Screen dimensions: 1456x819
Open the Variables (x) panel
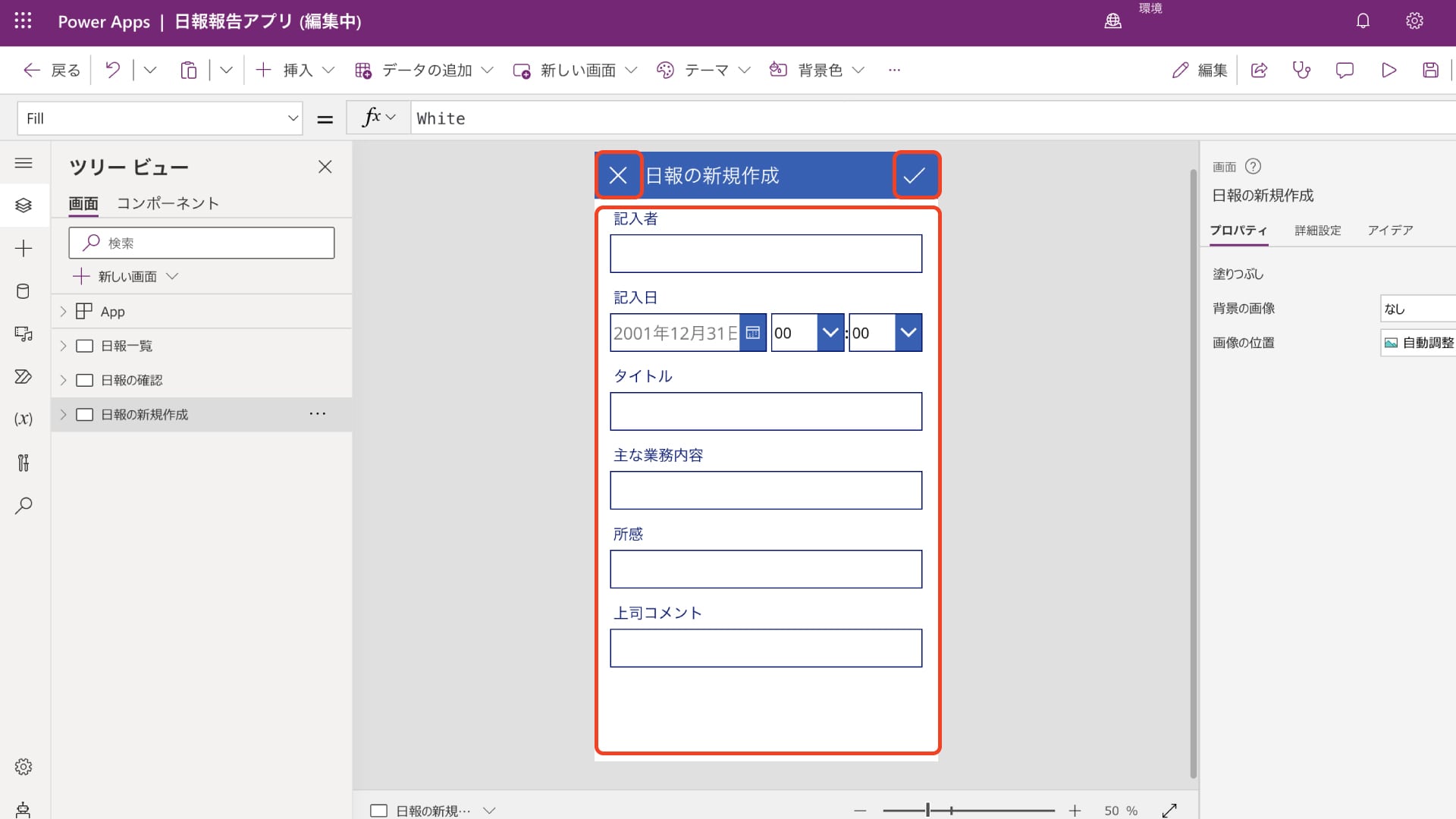(24, 419)
